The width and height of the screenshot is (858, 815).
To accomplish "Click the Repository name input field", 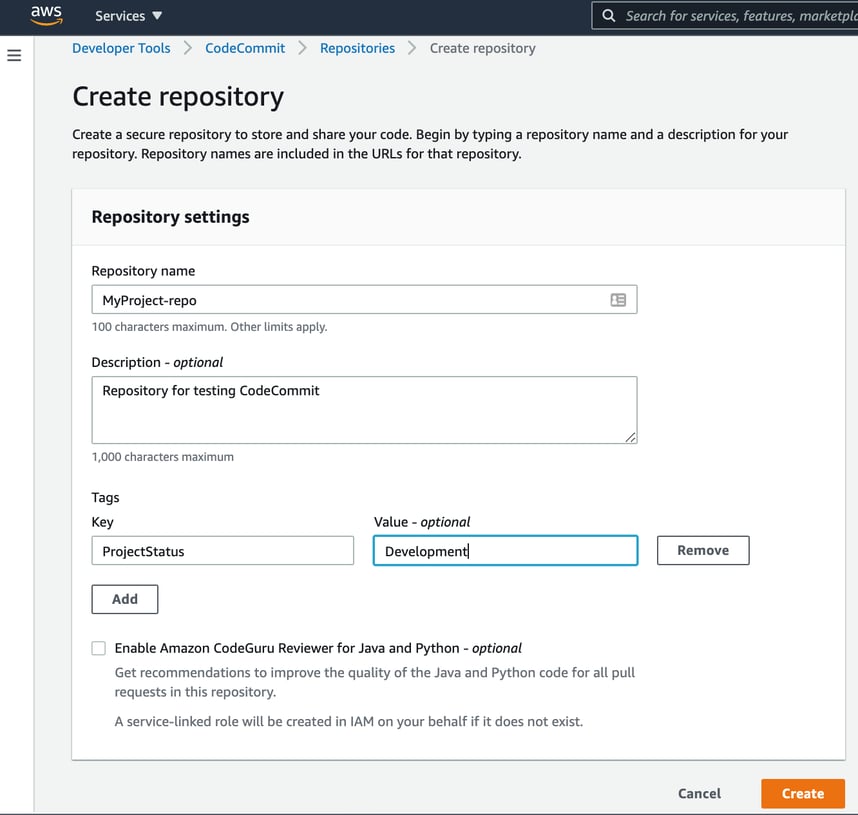I will point(350,300).
